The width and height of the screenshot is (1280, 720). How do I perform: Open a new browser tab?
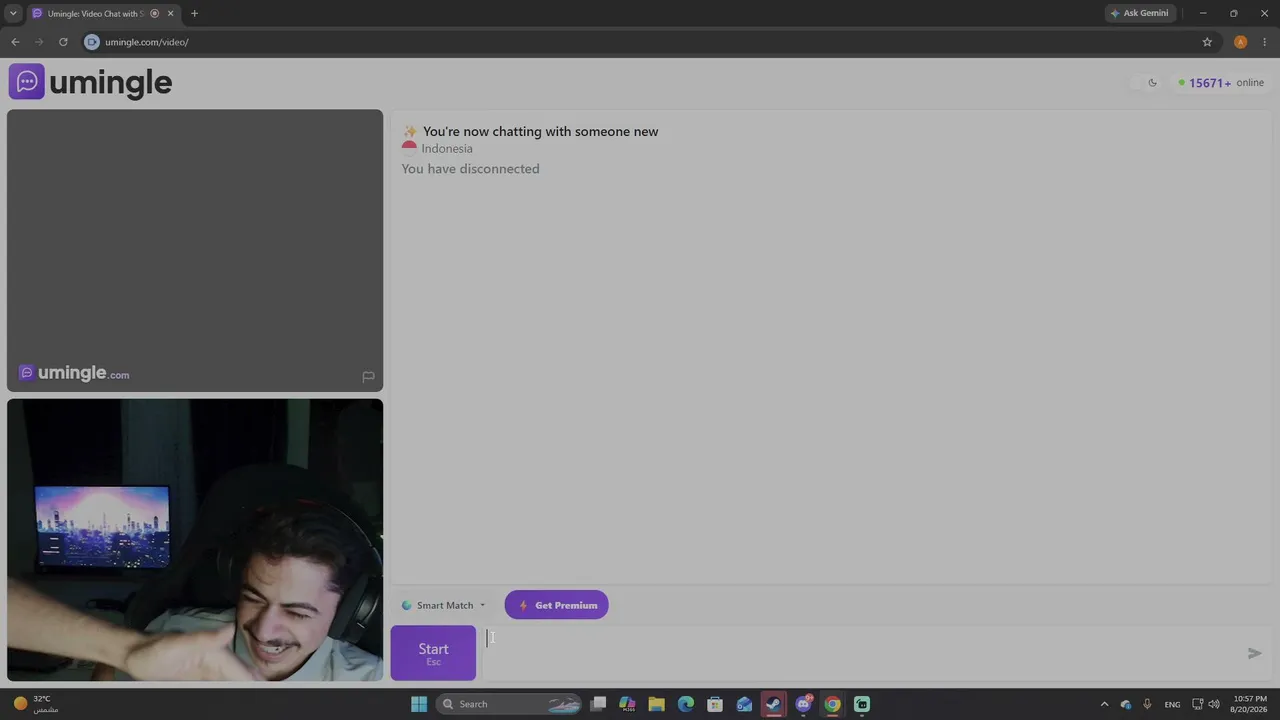pyautogui.click(x=194, y=13)
